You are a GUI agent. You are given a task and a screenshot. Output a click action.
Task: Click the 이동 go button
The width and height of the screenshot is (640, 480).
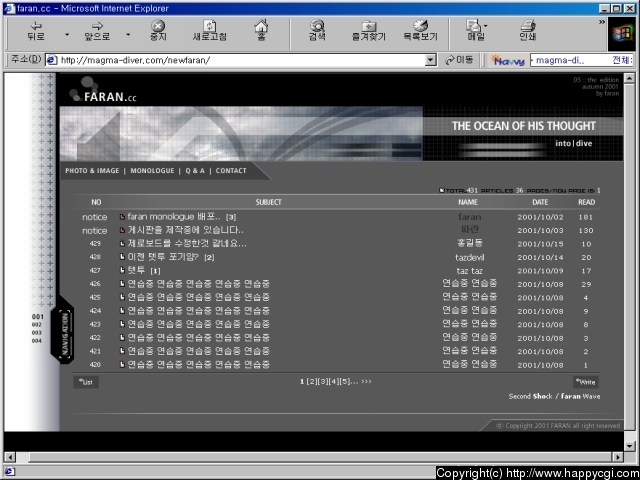pyautogui.click(x=459, y=60)
